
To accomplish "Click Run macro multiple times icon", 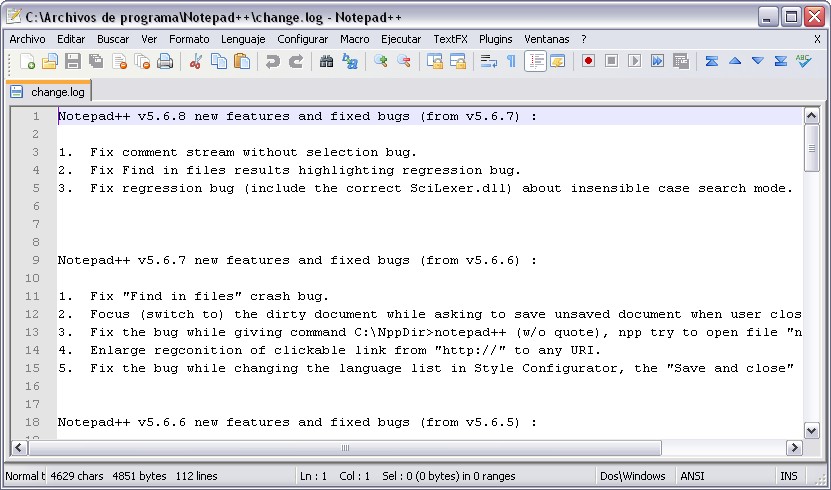I will pos(658,61).
